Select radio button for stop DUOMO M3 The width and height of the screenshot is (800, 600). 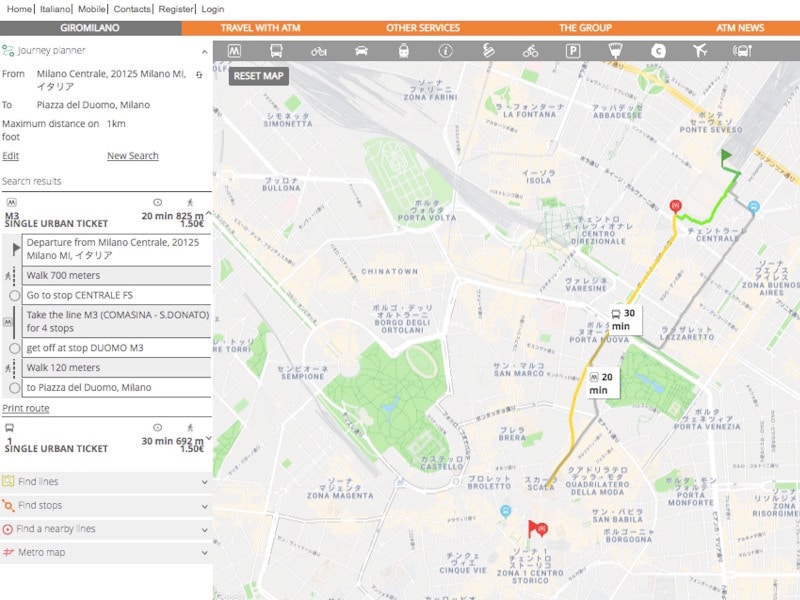[14, 347]
